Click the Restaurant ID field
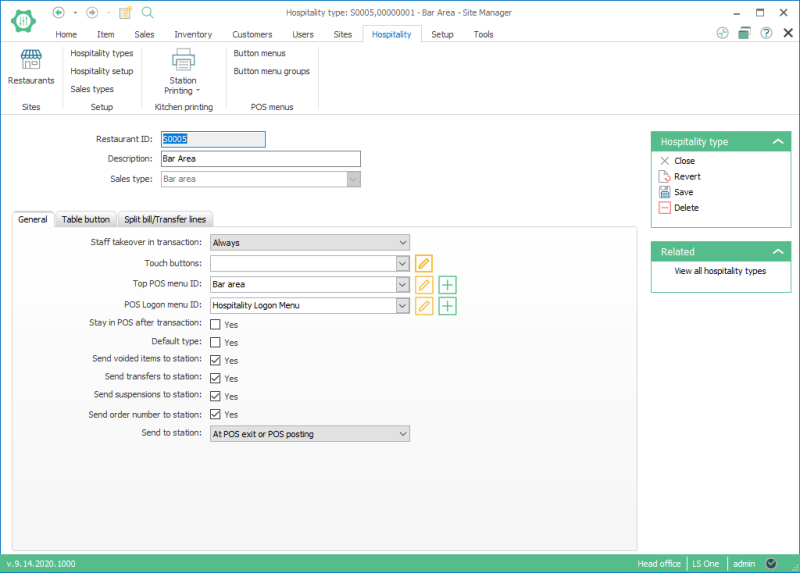Image resolution: width=800 pixels, height=573 pixels. point(213,139)
